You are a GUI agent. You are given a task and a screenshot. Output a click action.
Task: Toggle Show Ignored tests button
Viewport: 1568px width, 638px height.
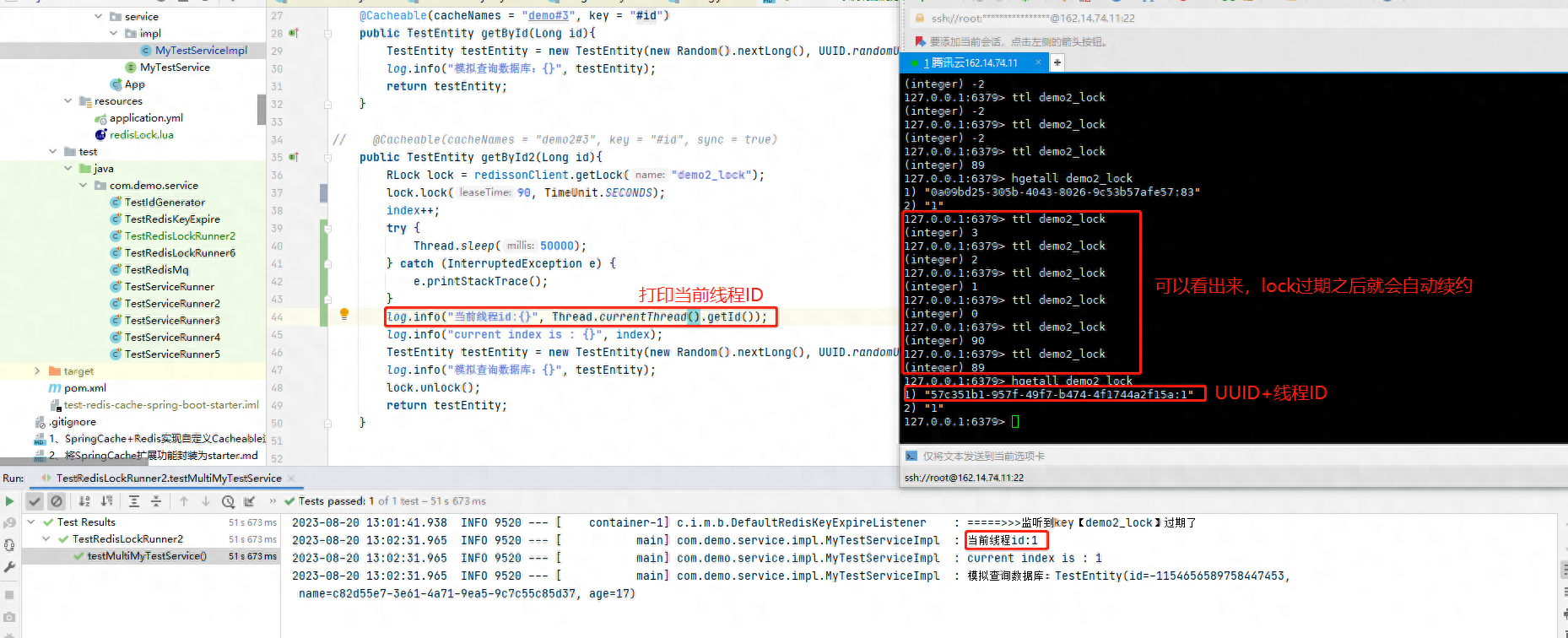click(57, 501)
